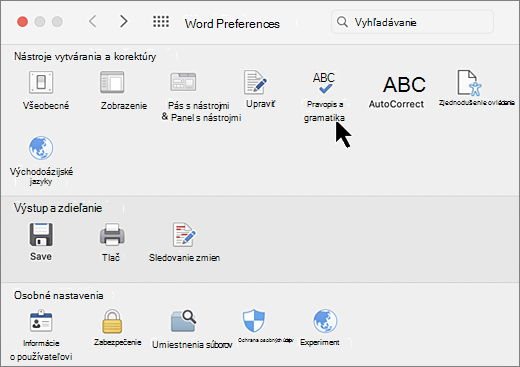Click the Show All grid icon
This screenshot has width=520, height=367.
(x=161, y=22)
